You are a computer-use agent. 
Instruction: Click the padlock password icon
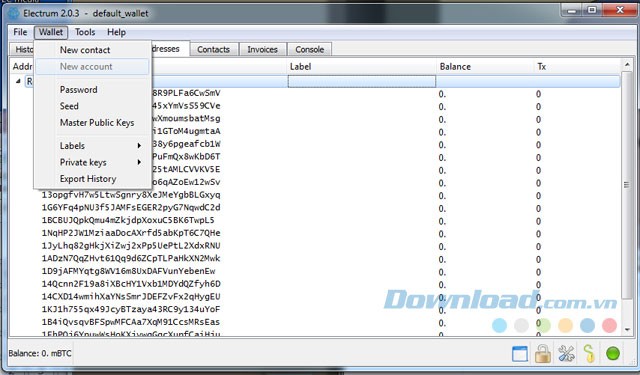click(543, 354)
